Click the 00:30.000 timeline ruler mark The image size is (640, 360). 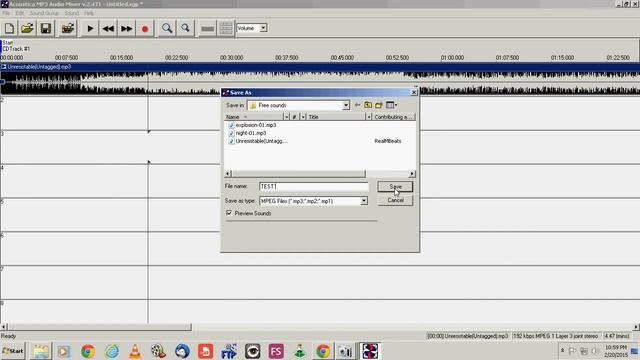pyautogui.click(x=231, y=58)
